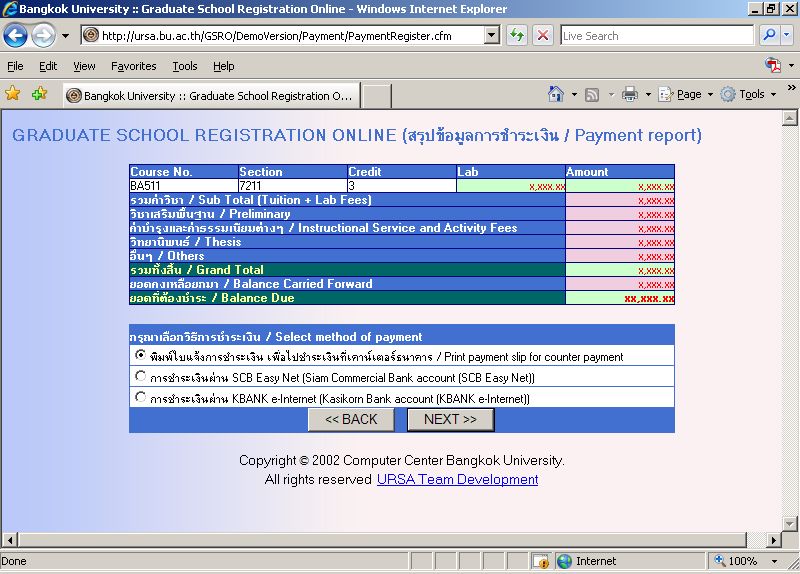The width and height of the screenshot is (800, 574).
Task: Click the Add to Favorites icon
Action: (x=39, y=94)
